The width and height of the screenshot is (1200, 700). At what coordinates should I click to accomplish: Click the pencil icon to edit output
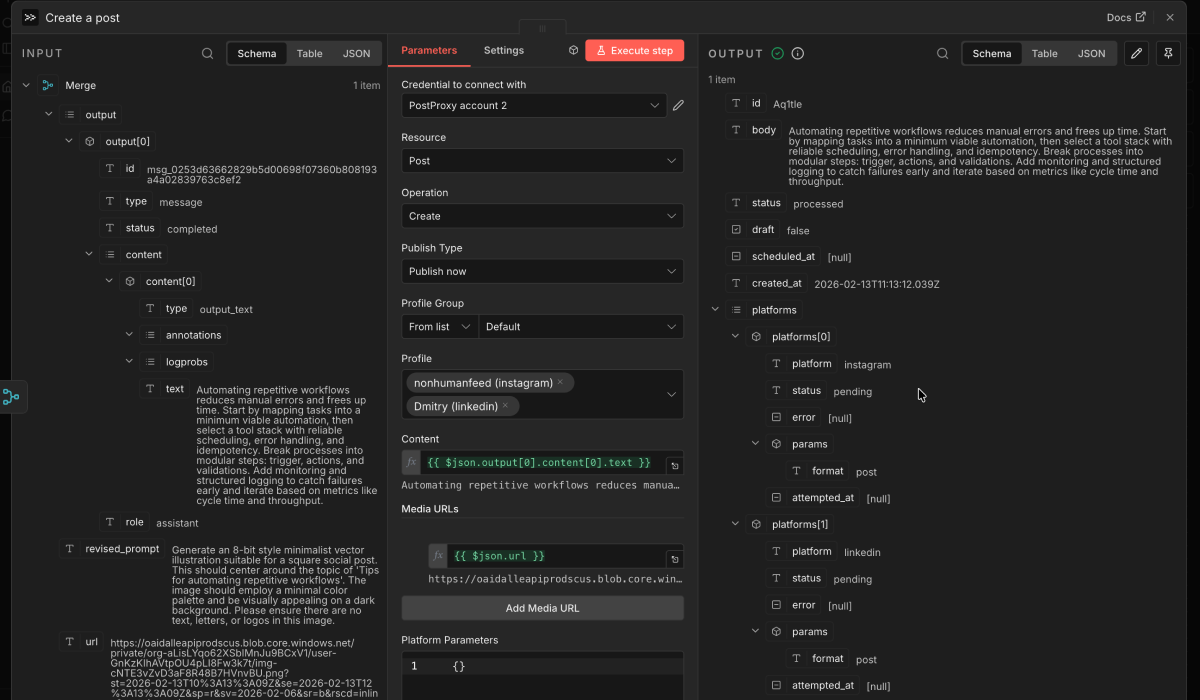tap(1136, 53)
